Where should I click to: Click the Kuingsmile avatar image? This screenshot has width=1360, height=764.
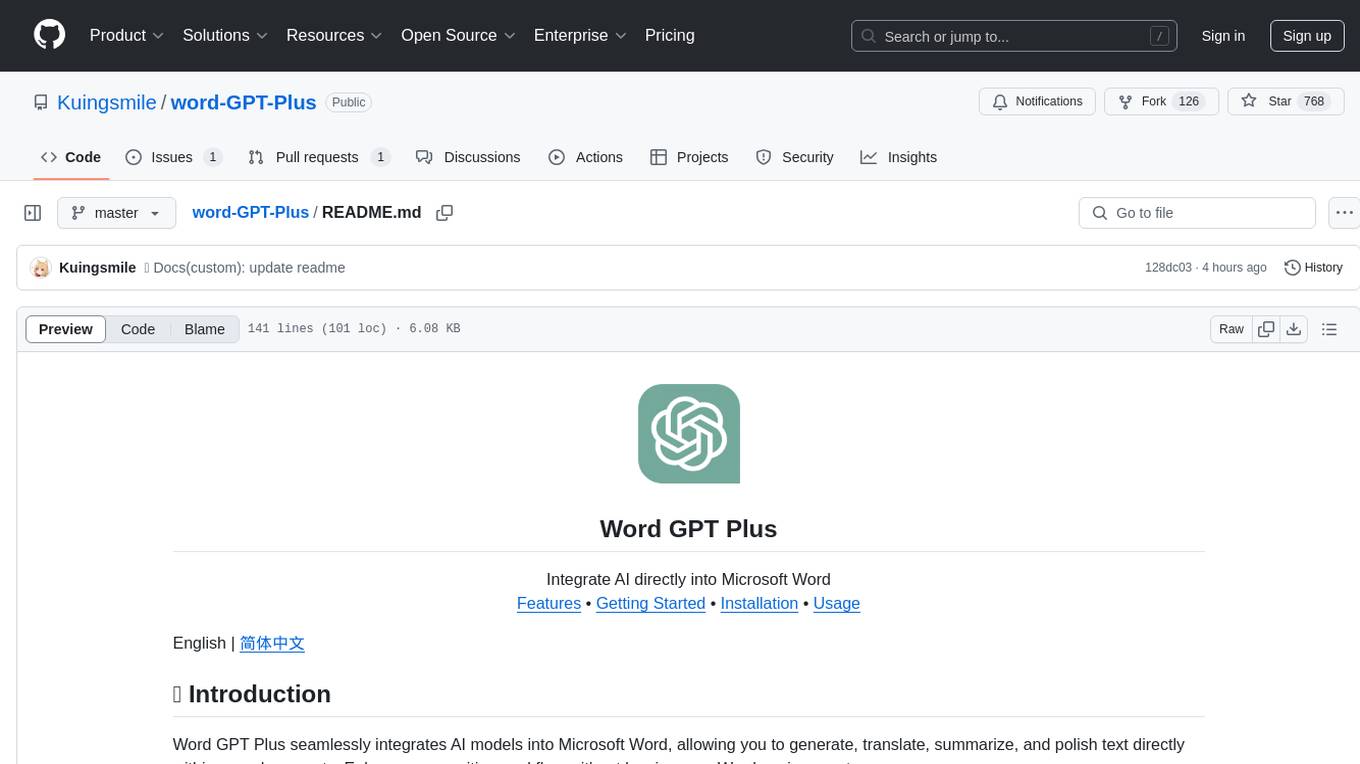click(41, 268)
